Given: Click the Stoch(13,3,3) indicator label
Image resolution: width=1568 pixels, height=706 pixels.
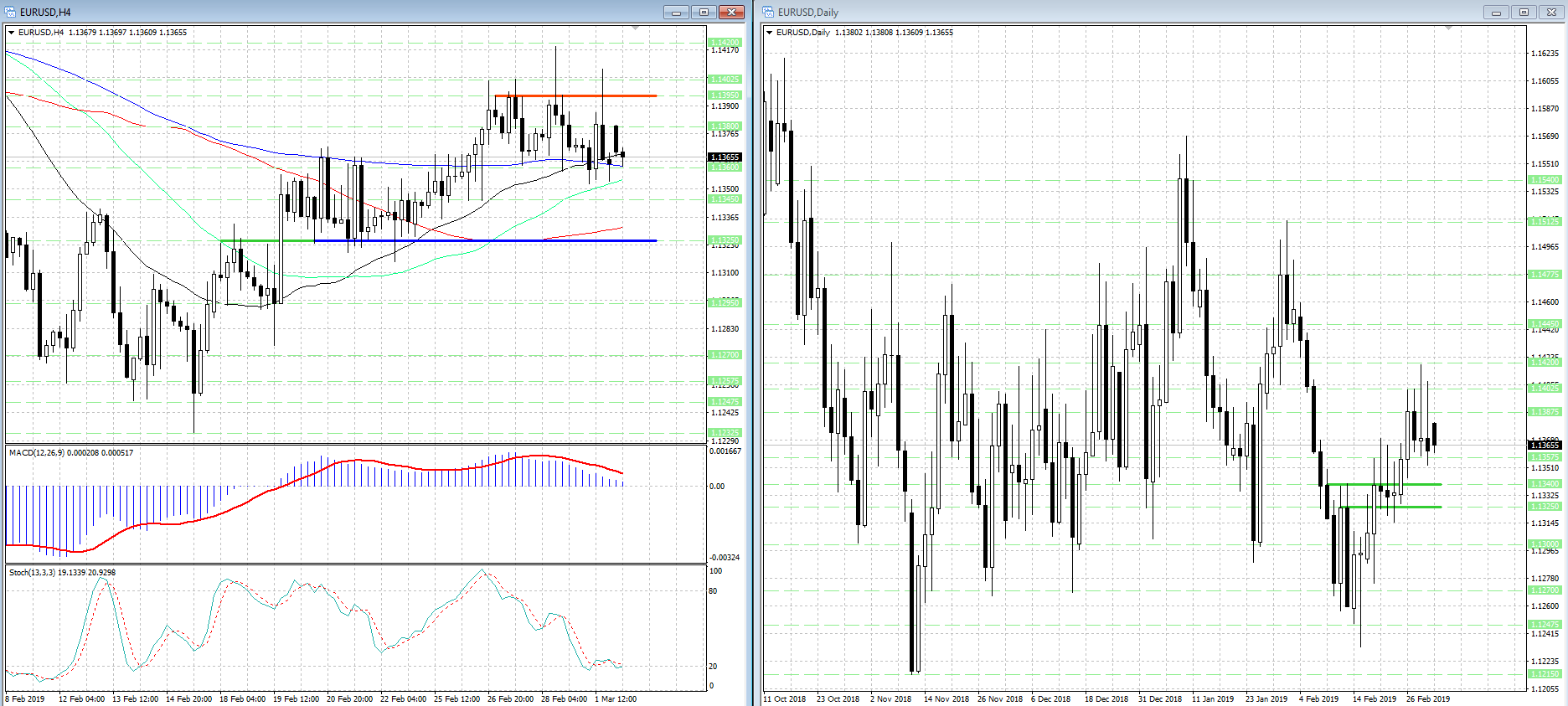Looking at the screenshot, I should click(x=62, y=572).
